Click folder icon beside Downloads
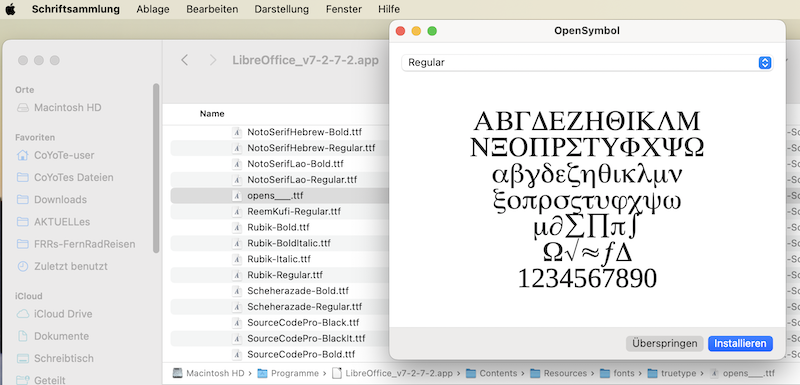Image resolution: width=800 pixels, height=385 pixels. coord(22,199)
